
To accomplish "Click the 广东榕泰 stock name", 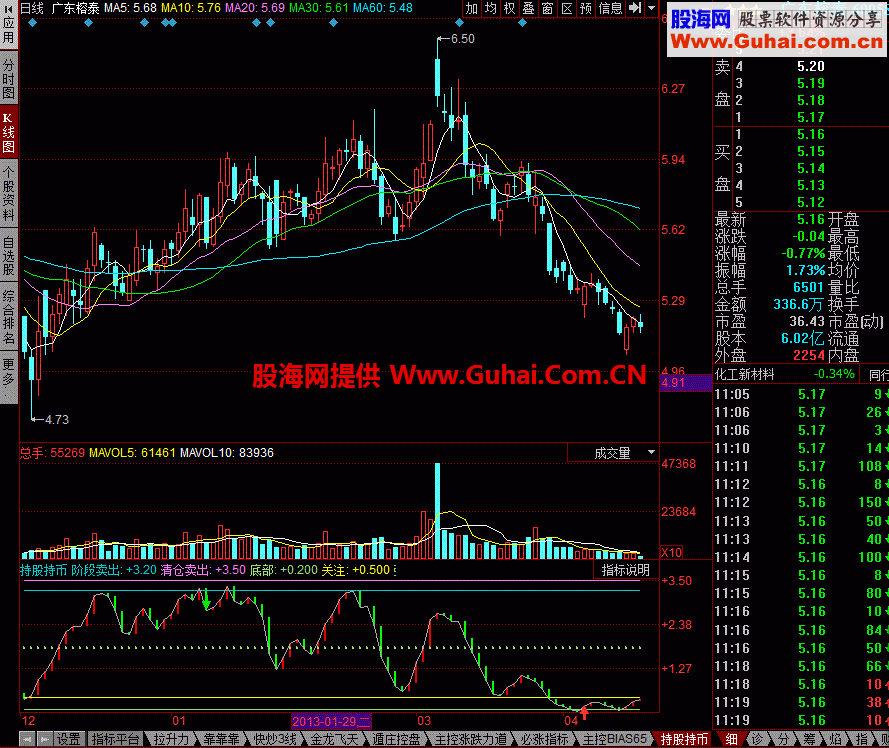I will tap(75, 9).
